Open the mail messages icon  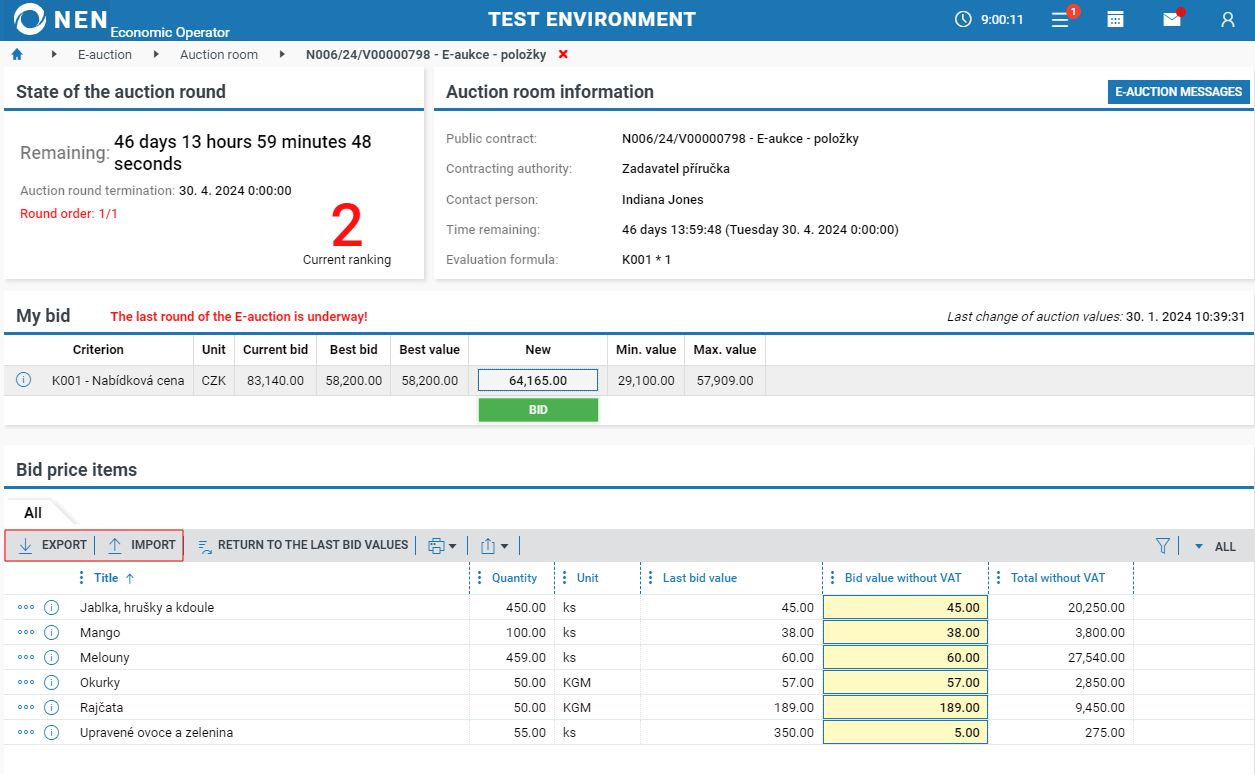[1171, 19]
